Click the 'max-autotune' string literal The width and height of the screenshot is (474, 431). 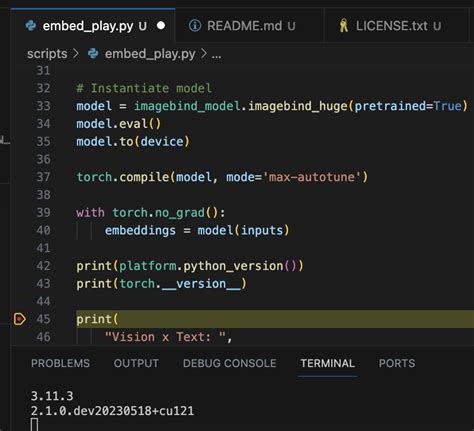point(312,177)
